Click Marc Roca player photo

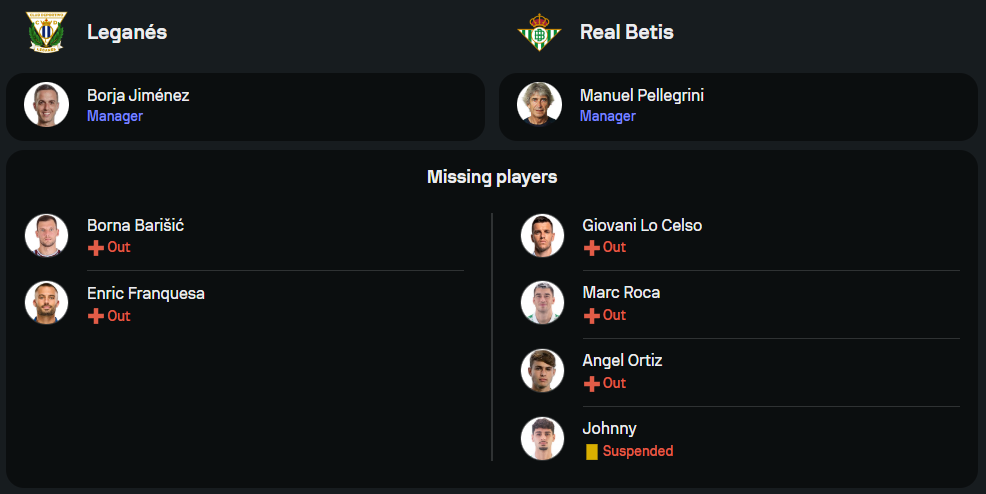coord(542,303)
